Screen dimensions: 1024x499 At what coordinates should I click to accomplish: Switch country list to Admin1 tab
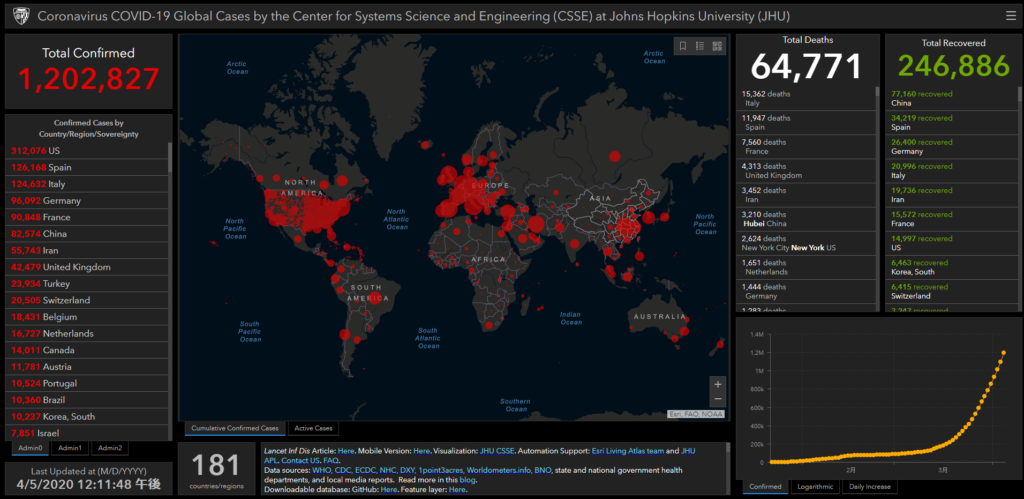click(x=69, y=448)
